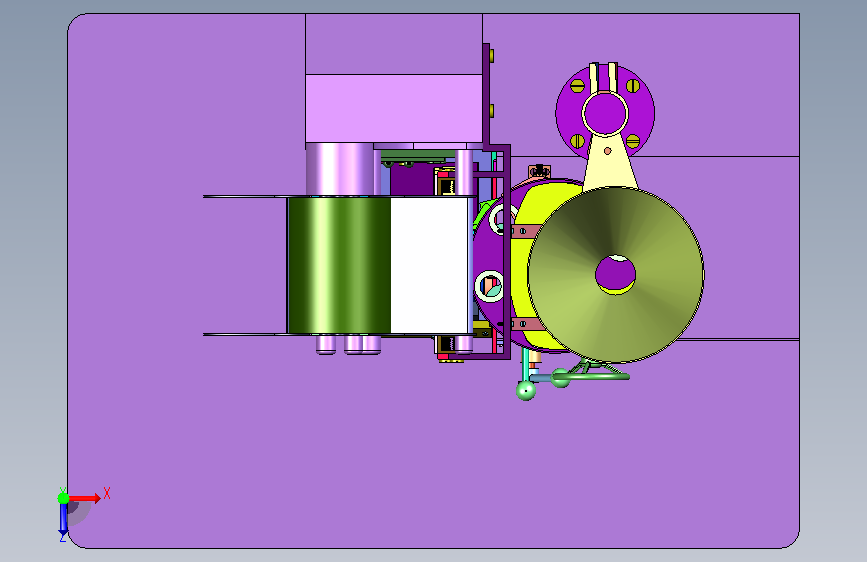The height and width of the screenshot is (562, 867).
Task: Select the small salmon dot on cream bracket
Action: (608, 151)
